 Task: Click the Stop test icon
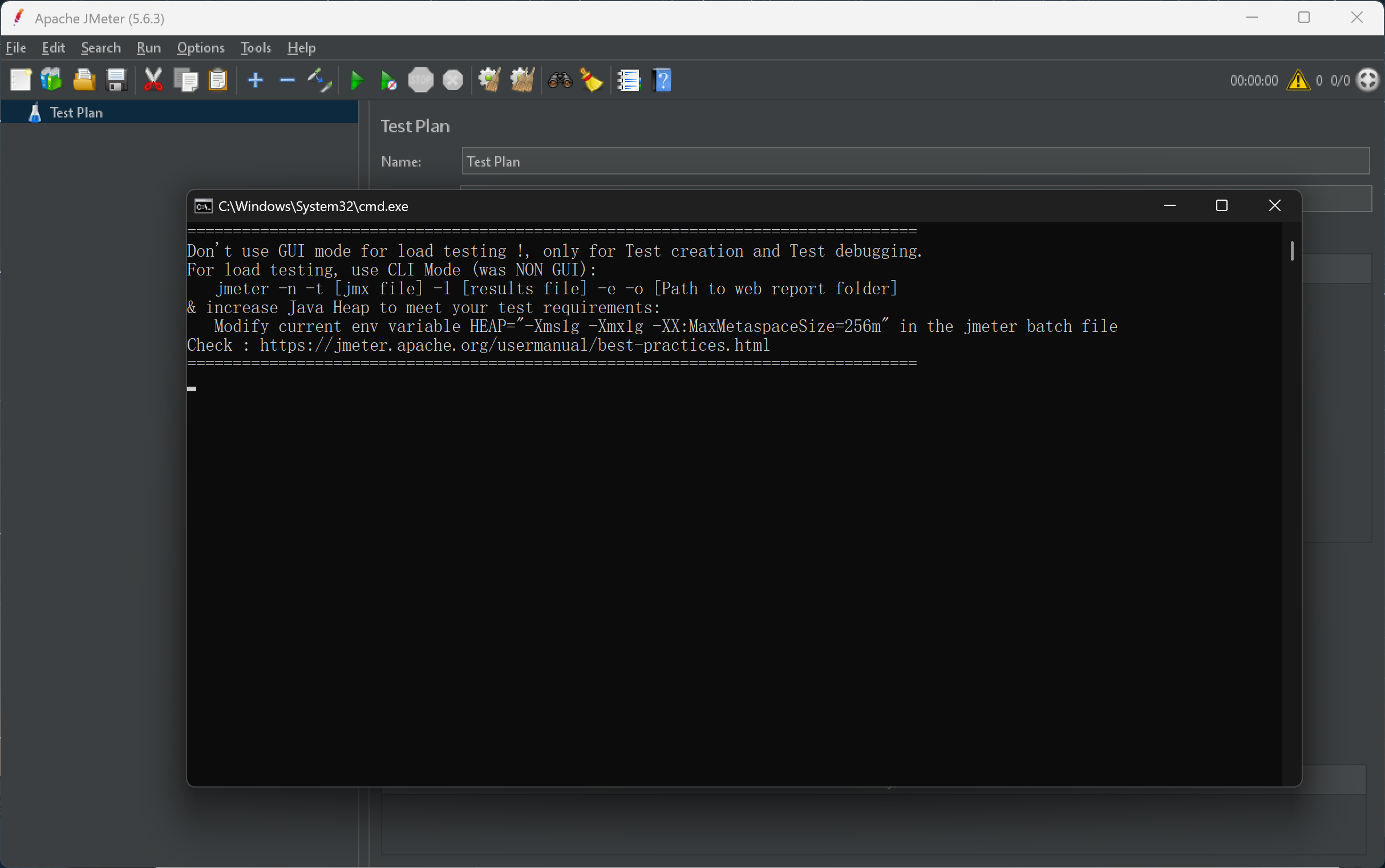[421, 80]
